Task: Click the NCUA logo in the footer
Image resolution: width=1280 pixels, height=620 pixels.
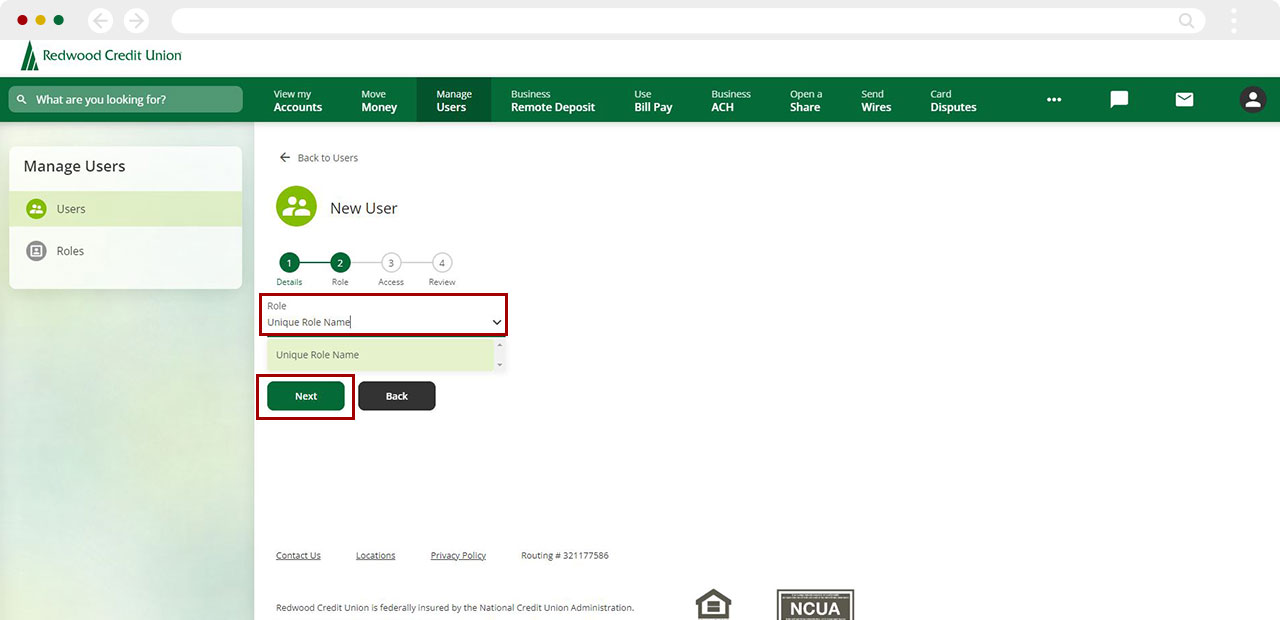Action: pyautogui.click(x=815, y=604)
